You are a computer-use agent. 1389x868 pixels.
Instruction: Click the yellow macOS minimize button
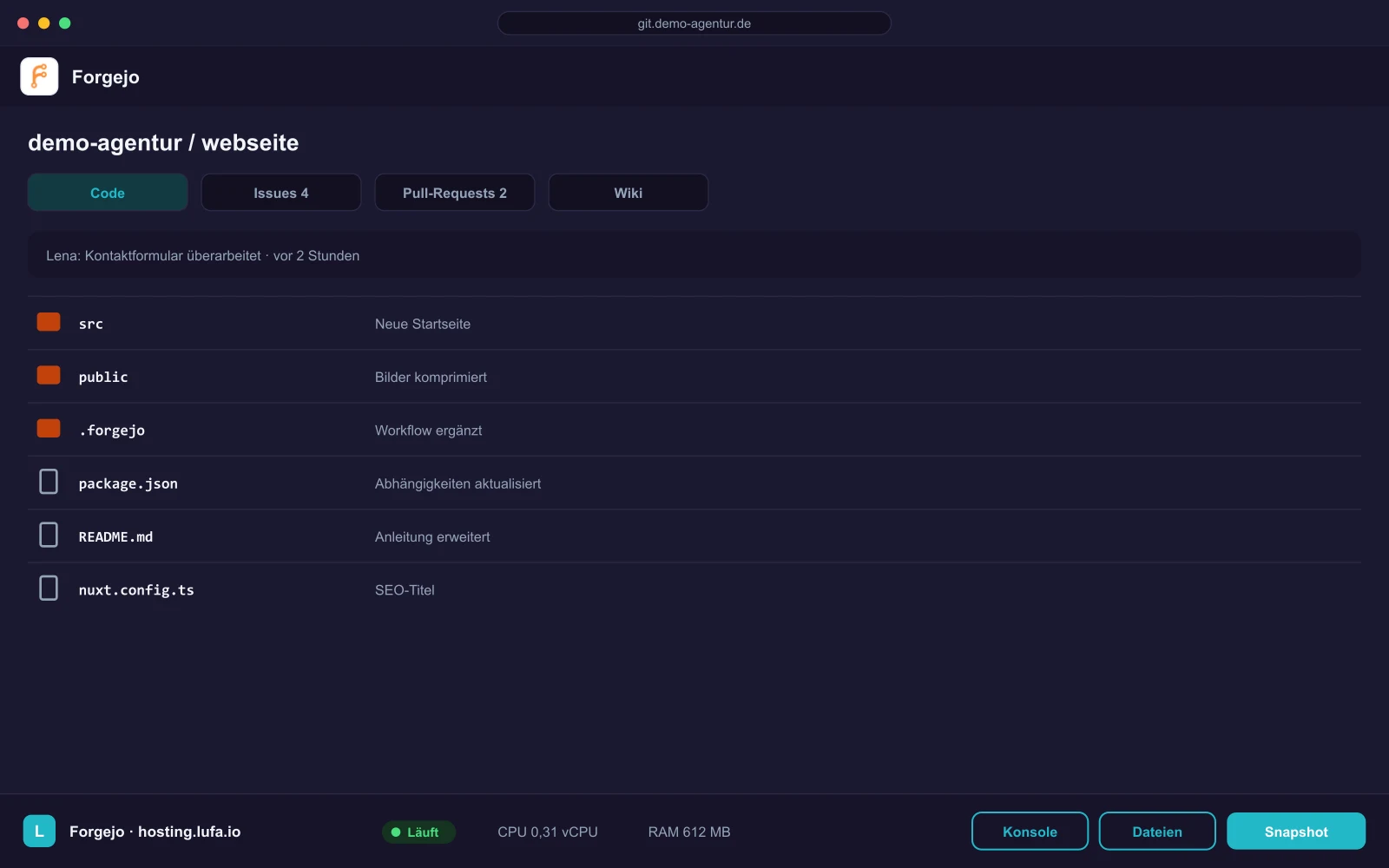coord(44,23)
